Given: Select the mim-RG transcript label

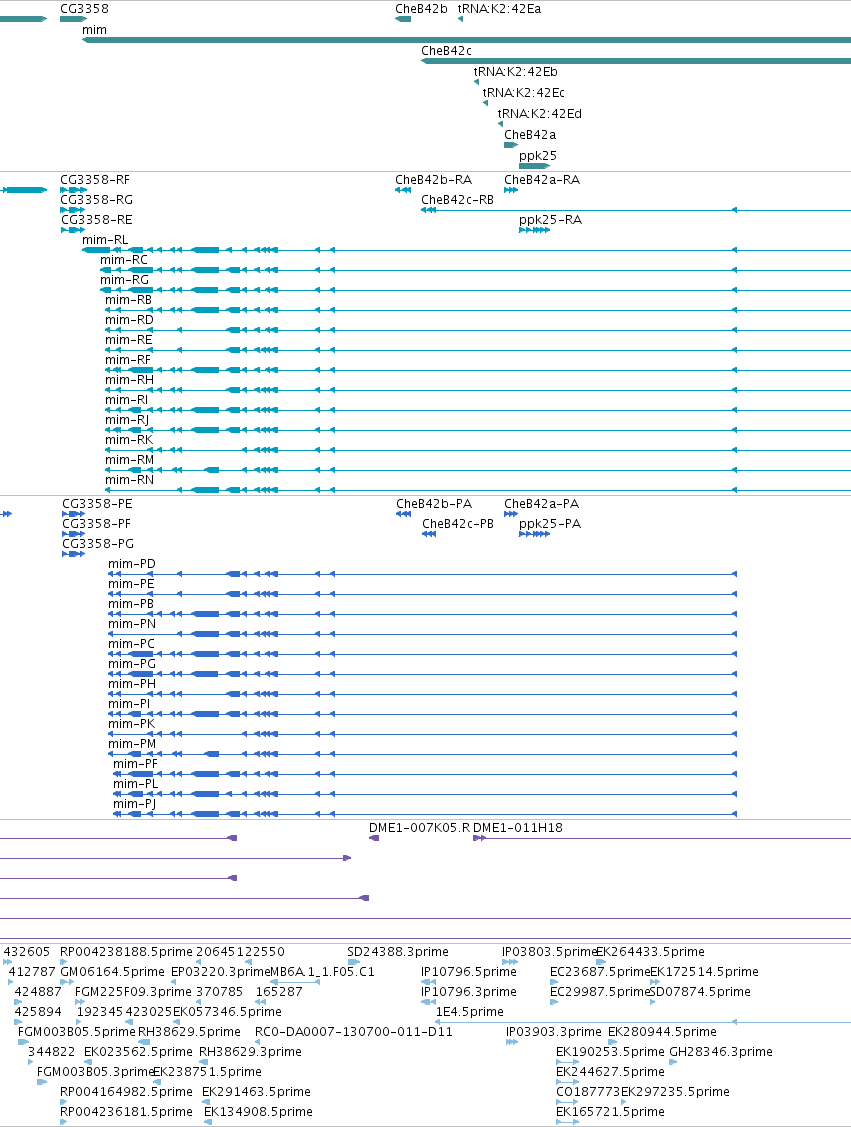Looking at the screenshot, I should click(x=124, y=280).
